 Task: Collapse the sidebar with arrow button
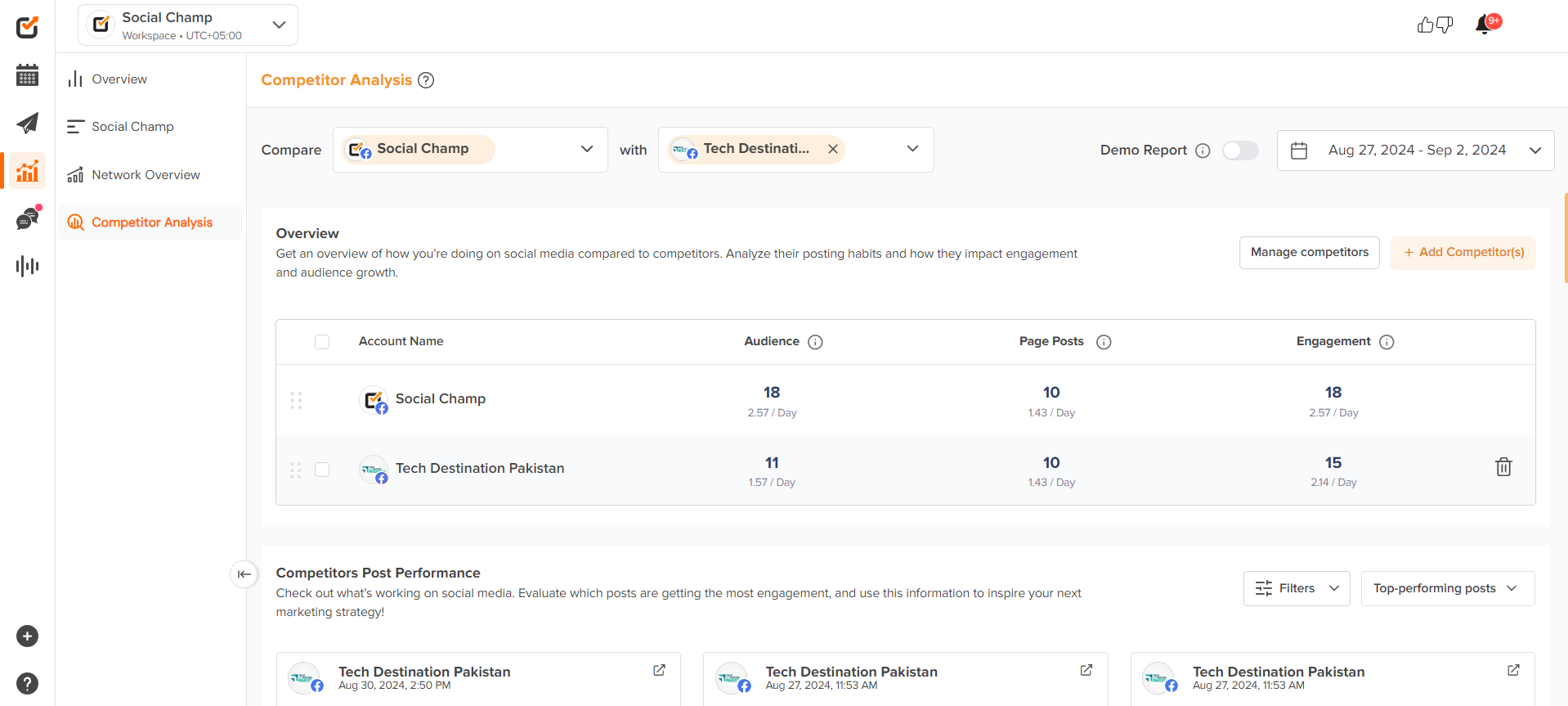[244, 574]
